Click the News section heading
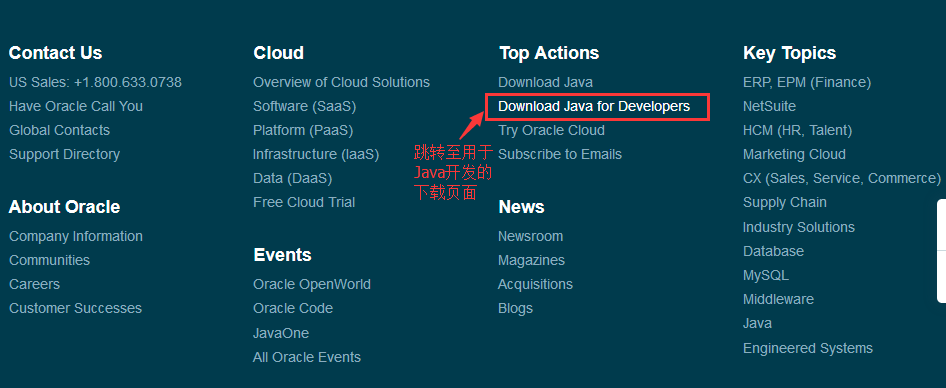This screenshot has width=946, height=388. [521, 207]
